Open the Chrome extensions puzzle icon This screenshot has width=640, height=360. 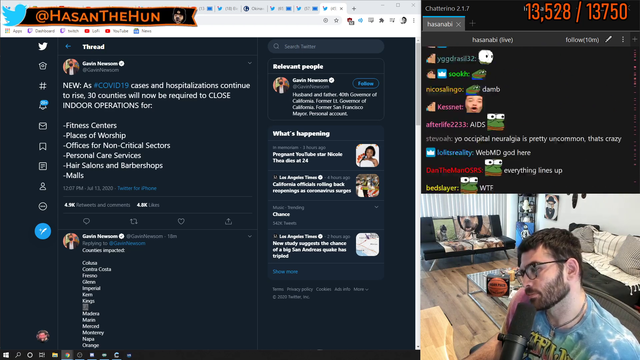tap(382, 20)
